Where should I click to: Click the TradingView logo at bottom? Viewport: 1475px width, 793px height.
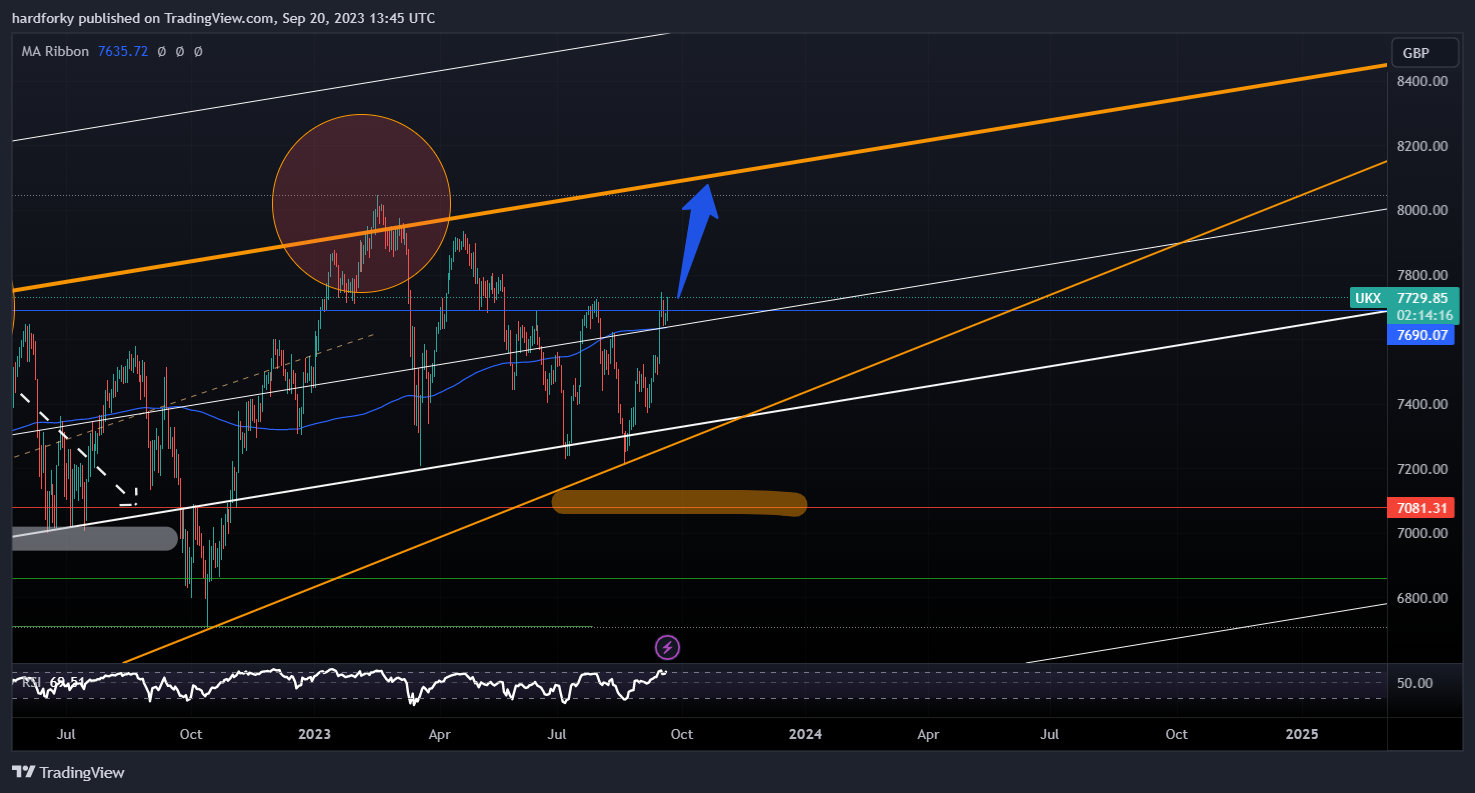pos(68,772)
